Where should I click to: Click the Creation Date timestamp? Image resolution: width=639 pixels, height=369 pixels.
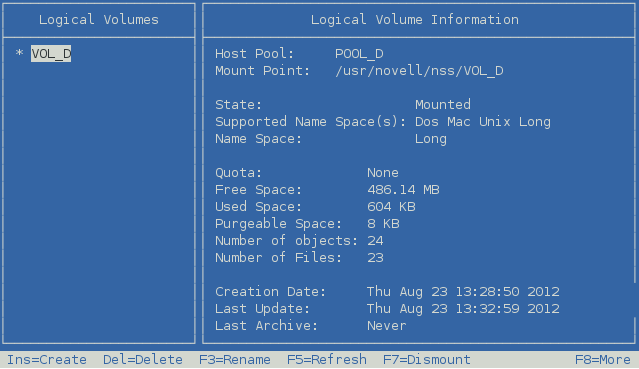point(463,292)
